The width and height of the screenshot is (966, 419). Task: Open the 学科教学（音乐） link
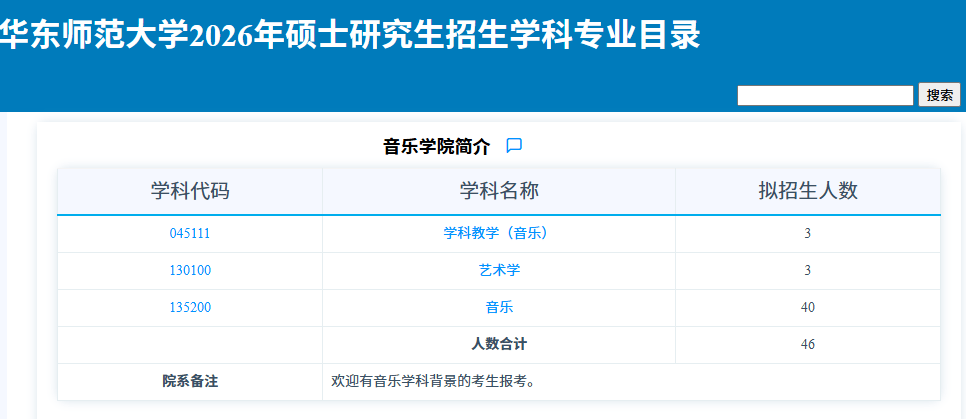click(496, 234)
